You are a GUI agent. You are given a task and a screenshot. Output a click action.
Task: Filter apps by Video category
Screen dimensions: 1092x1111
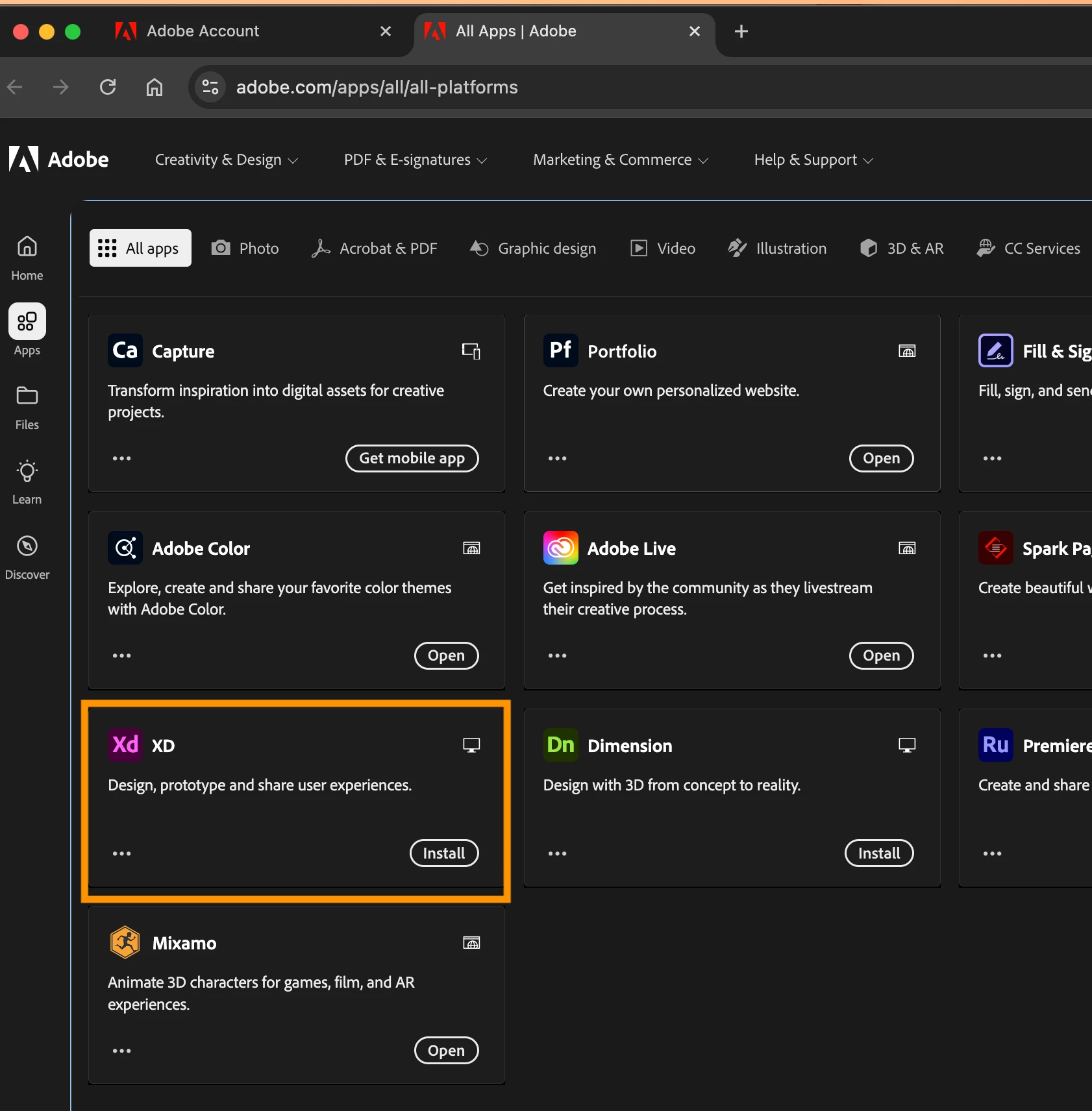663,248
